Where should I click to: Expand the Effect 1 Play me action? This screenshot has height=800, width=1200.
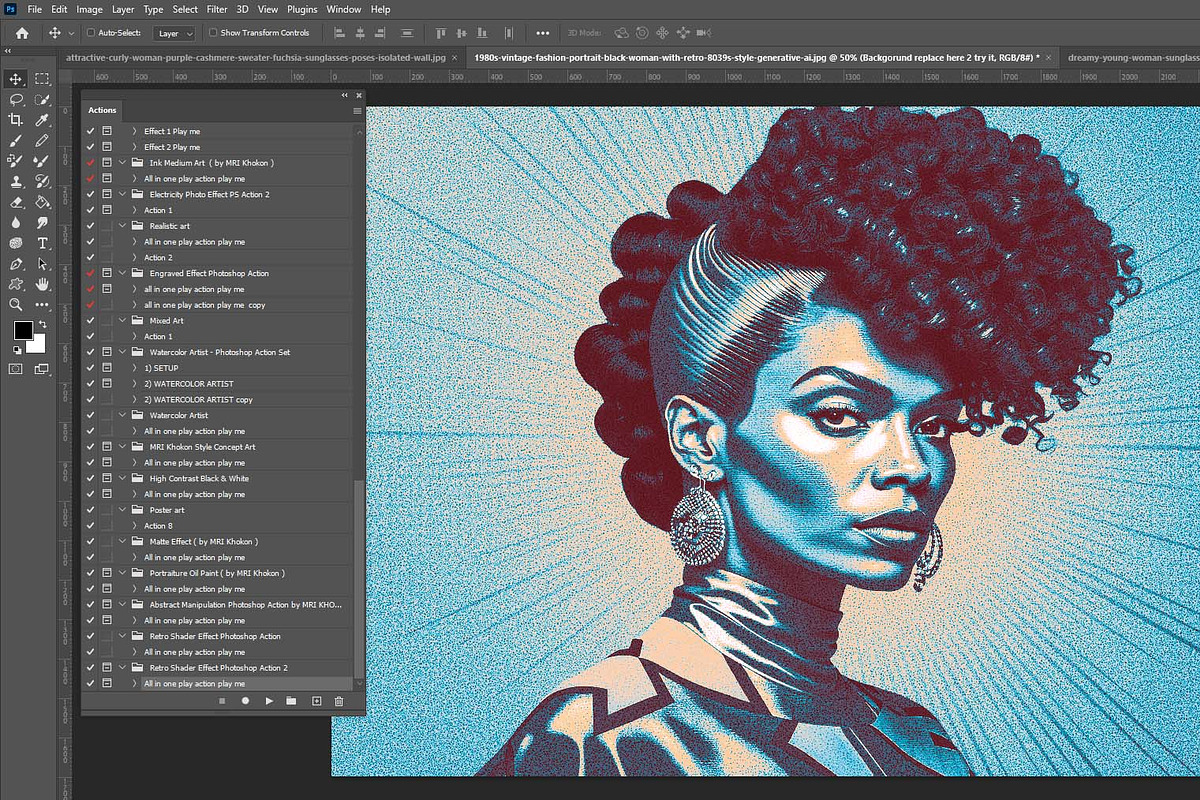click(x=136, y=131)
